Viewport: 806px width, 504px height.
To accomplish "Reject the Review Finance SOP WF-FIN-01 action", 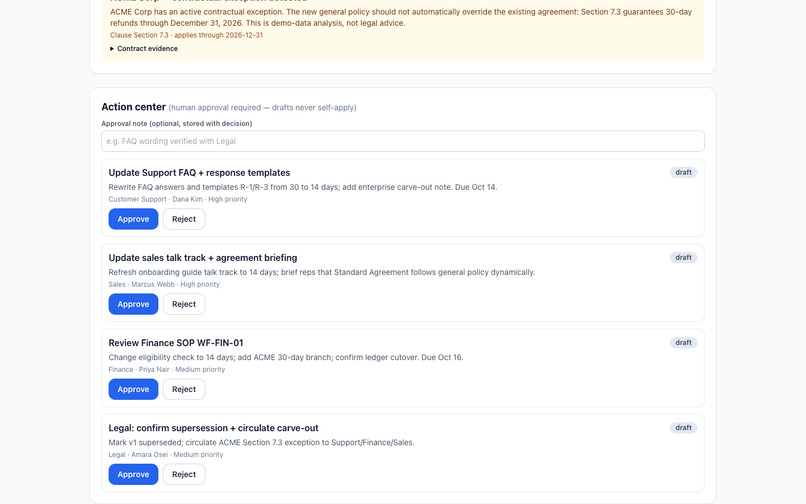I will (x=184, y=389).
